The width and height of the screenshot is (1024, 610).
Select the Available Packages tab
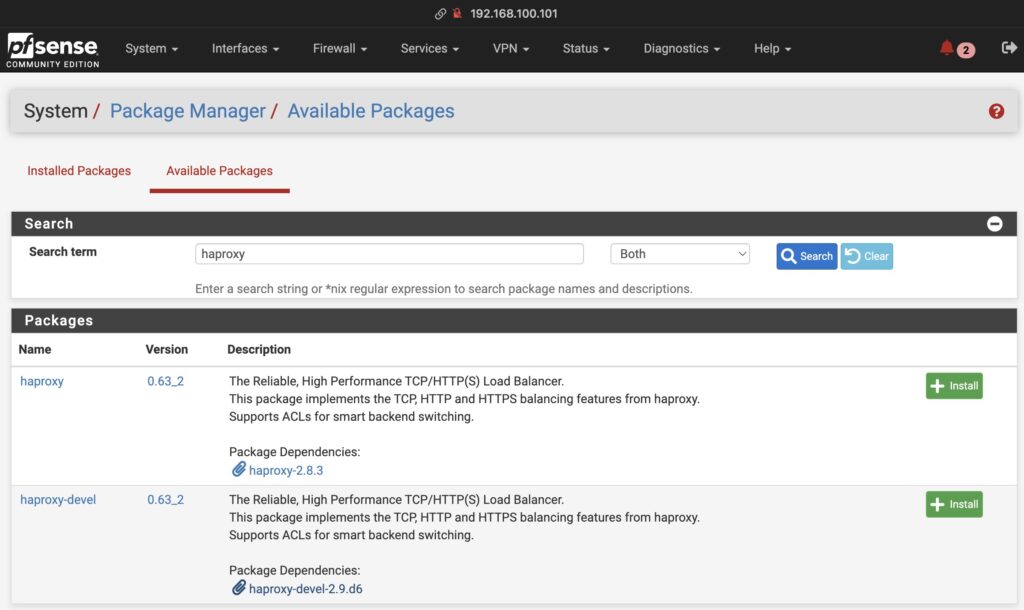pyautogui.click(x=219, y=170)
